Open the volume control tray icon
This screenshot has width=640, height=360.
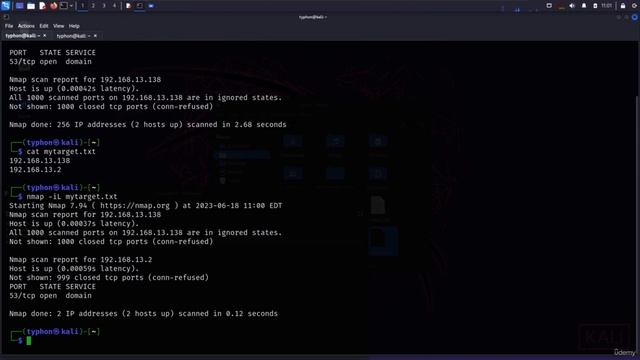(572, 6)
